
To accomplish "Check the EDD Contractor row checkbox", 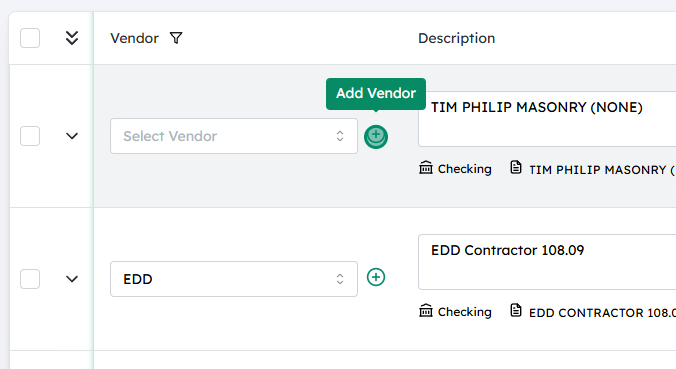I will tap(30, 279).
